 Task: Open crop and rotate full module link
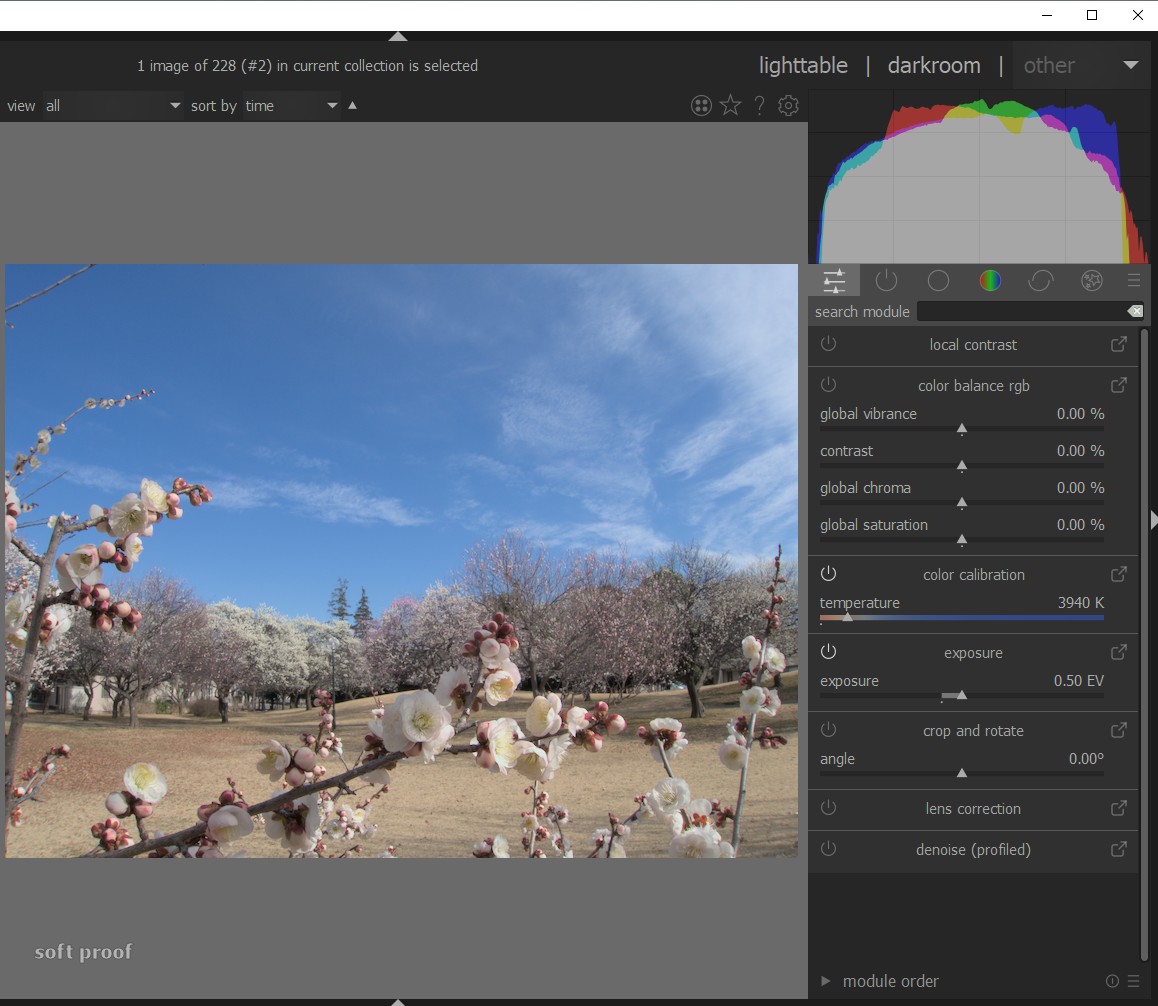[1119, 730]
